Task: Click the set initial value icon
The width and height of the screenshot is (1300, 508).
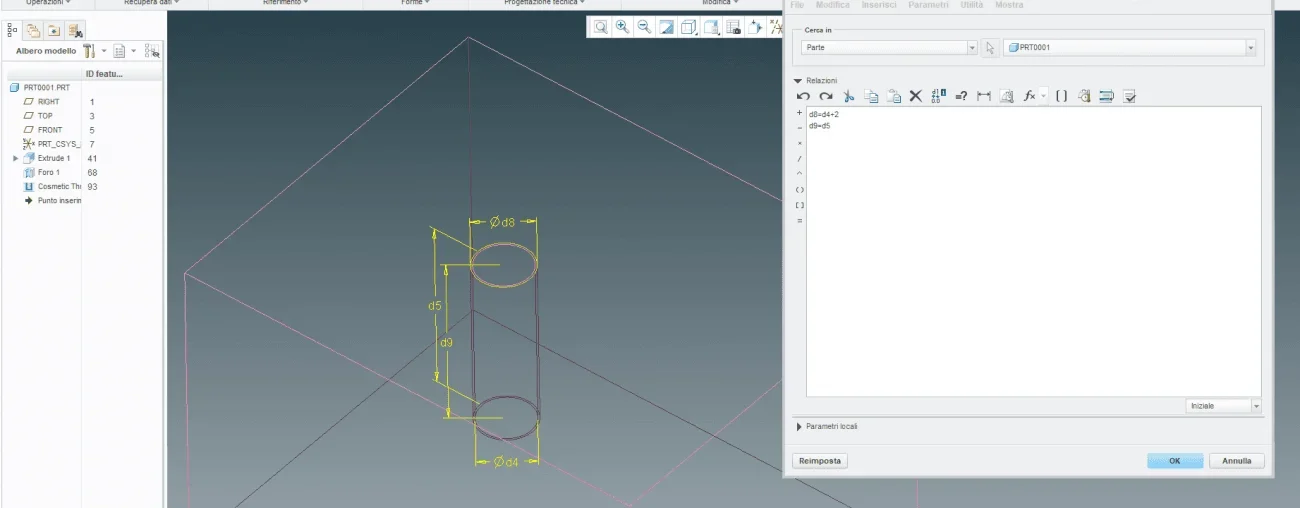Action: (x=1007, y=96)
